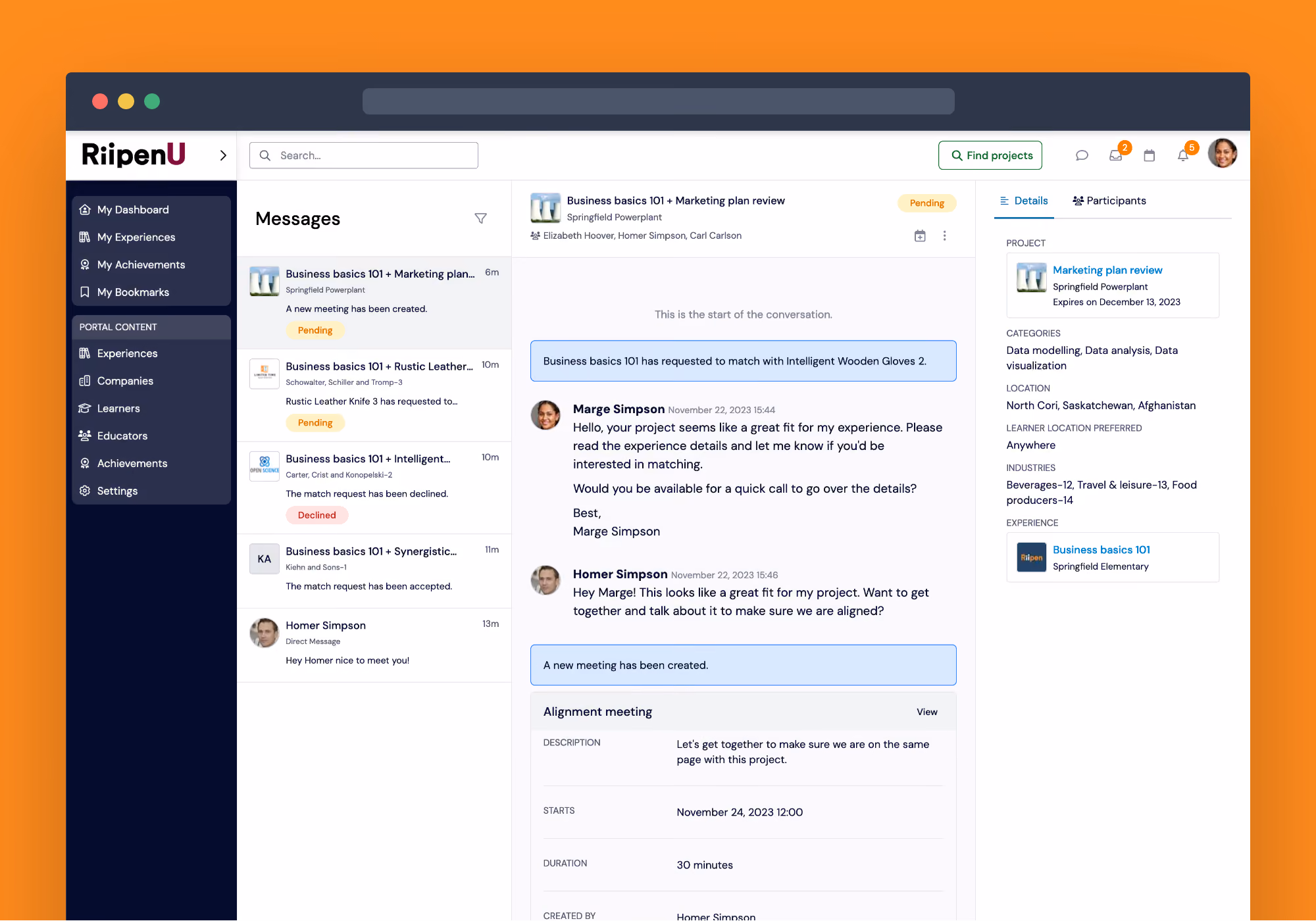Screen dimensions: 1316x921
Task: Open the calendar icon in top header
Action: 1150,155
